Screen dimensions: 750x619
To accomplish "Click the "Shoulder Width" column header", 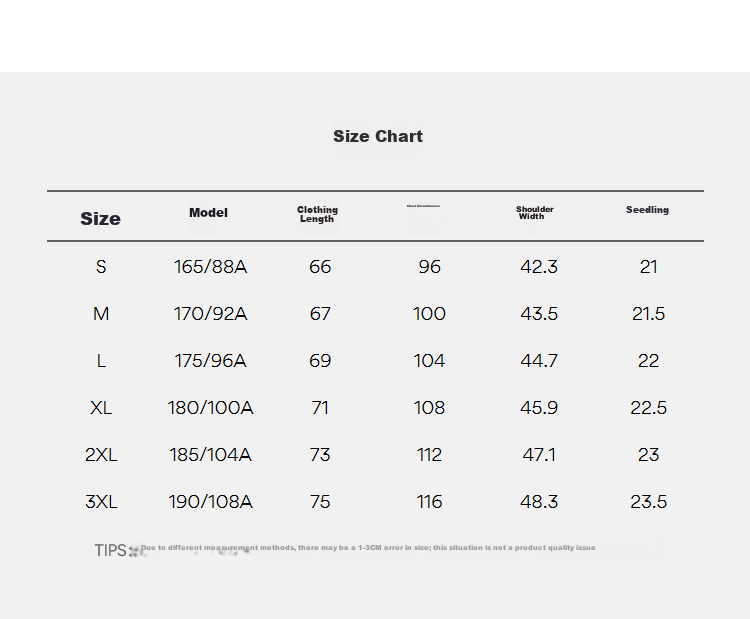I will (534, 213).
